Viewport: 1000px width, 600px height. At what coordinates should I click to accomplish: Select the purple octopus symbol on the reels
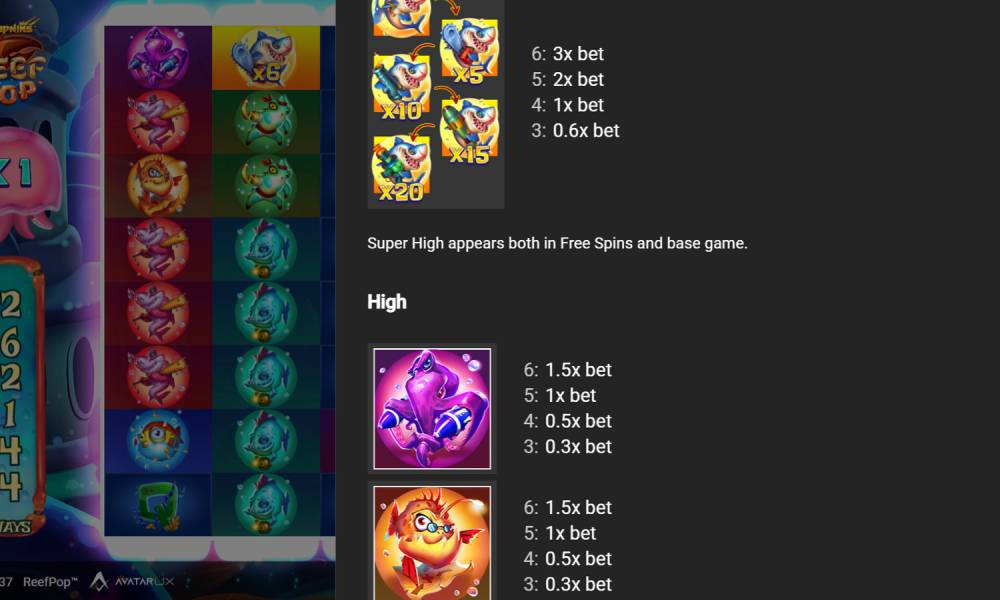[158, 57]
